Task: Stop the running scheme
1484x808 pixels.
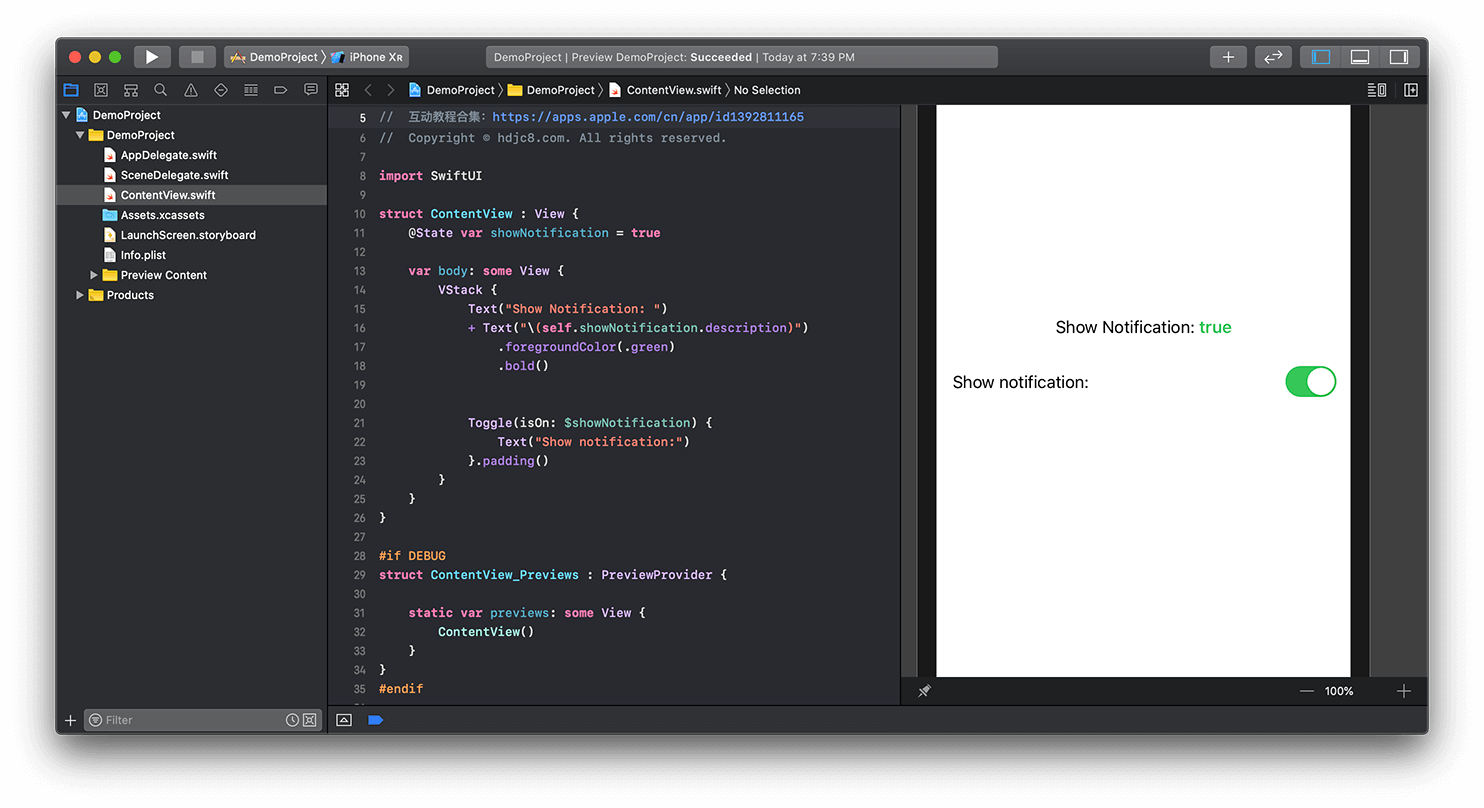Action: 197,57
